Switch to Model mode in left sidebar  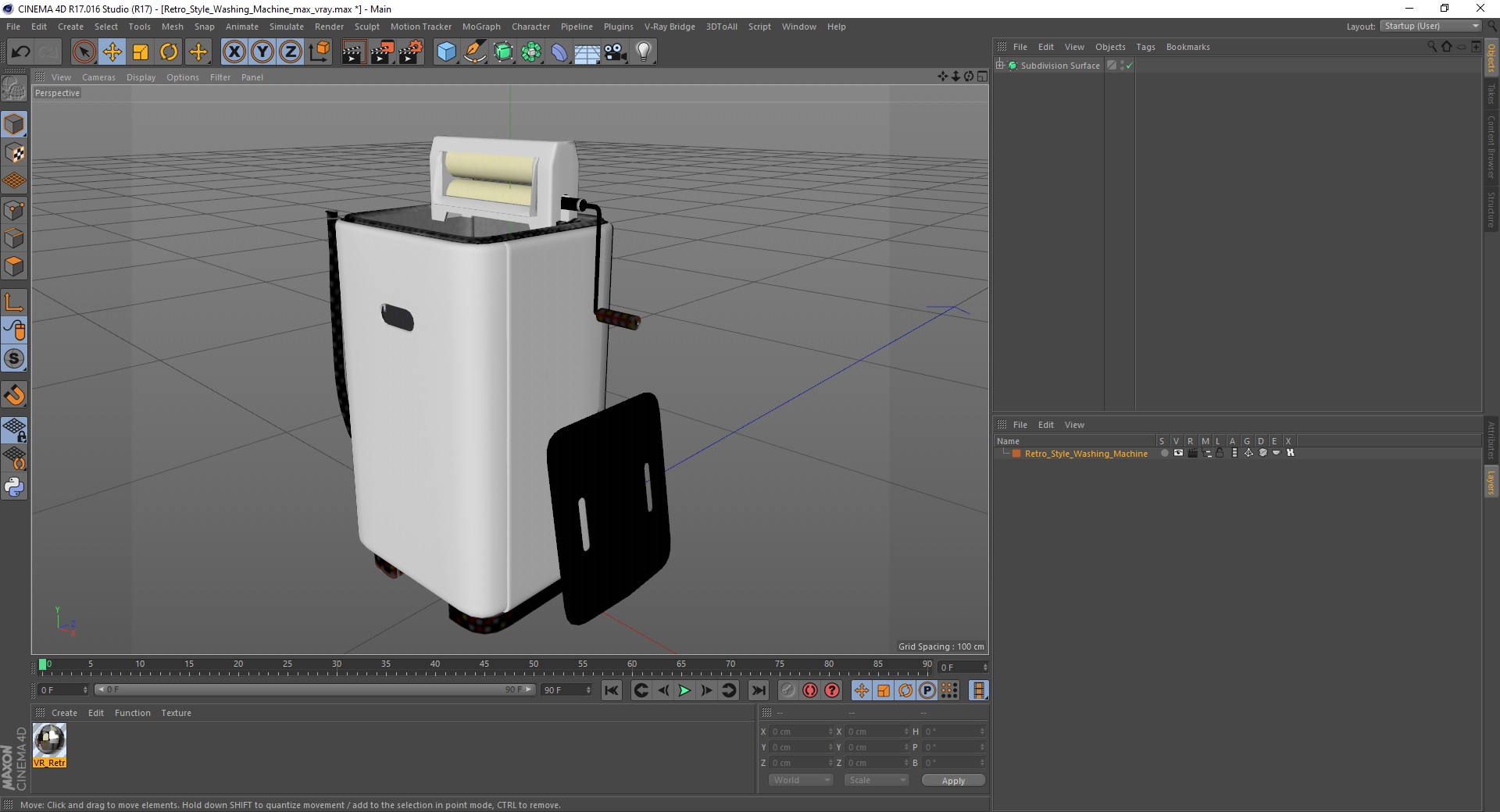point(14,124)
